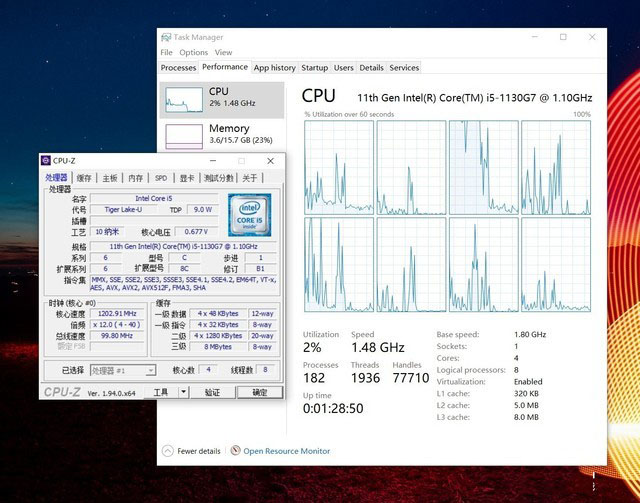Viewport: 640px width, 503px height.
Task: Click the Task Manager title bar icon
Action: pos(166,37)
